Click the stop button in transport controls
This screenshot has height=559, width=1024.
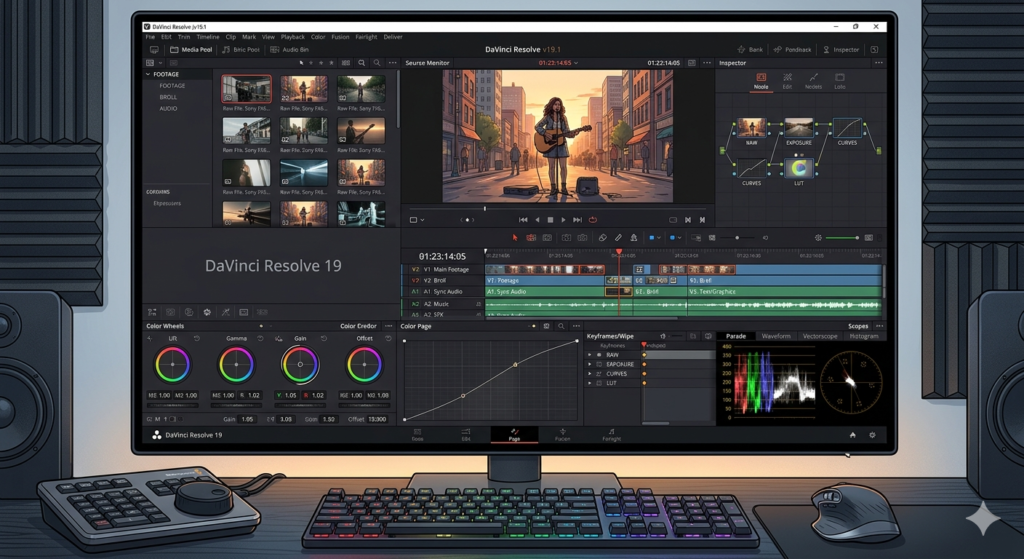coord(550,220)
